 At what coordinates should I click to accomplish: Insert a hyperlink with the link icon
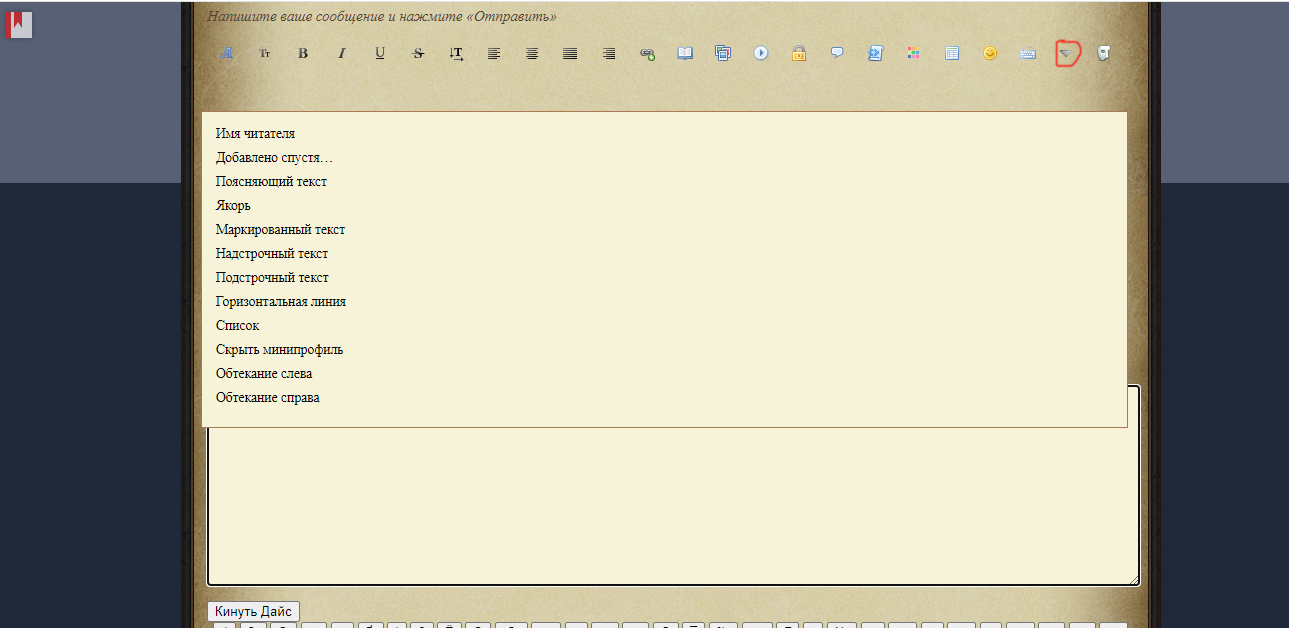647,54
